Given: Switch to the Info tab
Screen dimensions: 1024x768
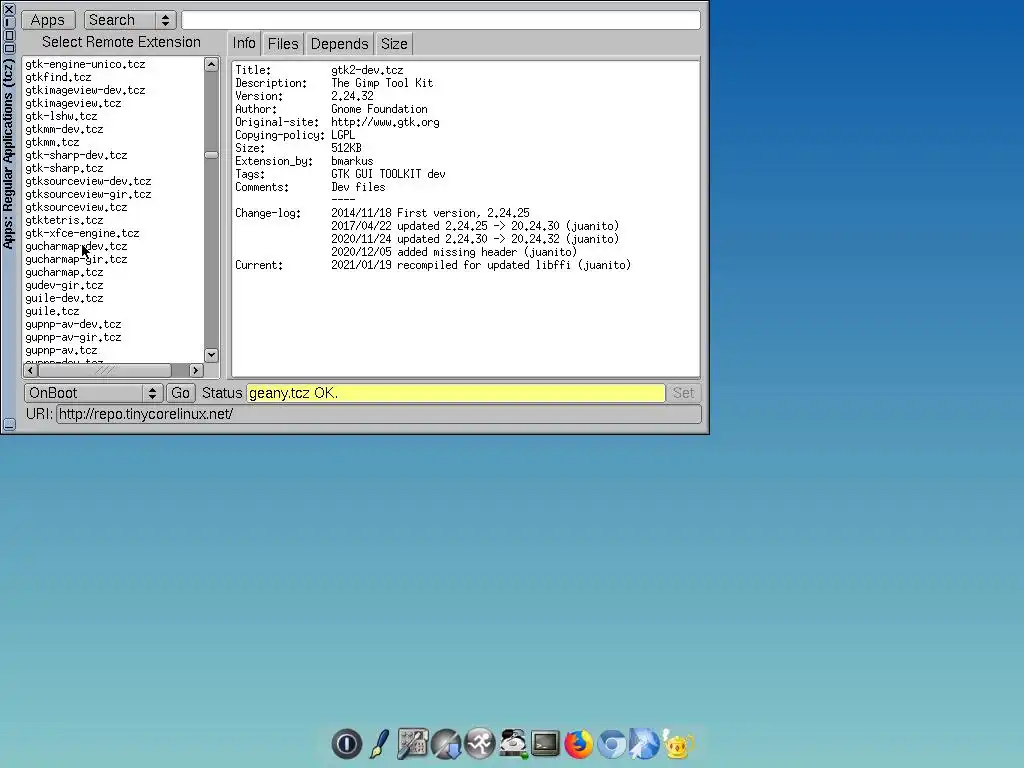Looking at the screenshot, I should (244, 44).
